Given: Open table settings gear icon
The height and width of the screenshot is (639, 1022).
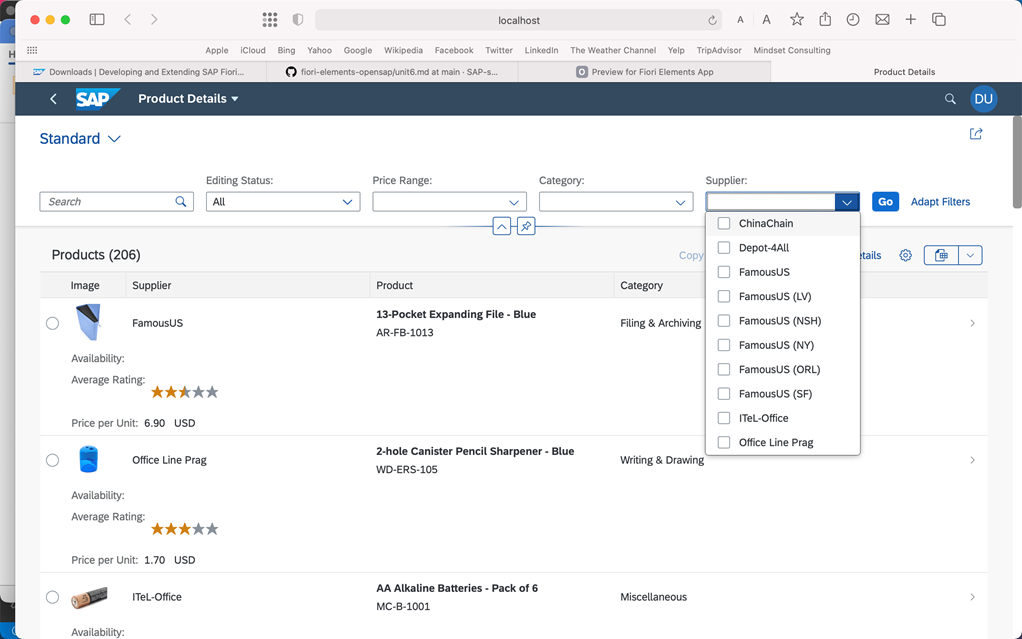Looking at the screenshot, I should [x=905, y=255].
